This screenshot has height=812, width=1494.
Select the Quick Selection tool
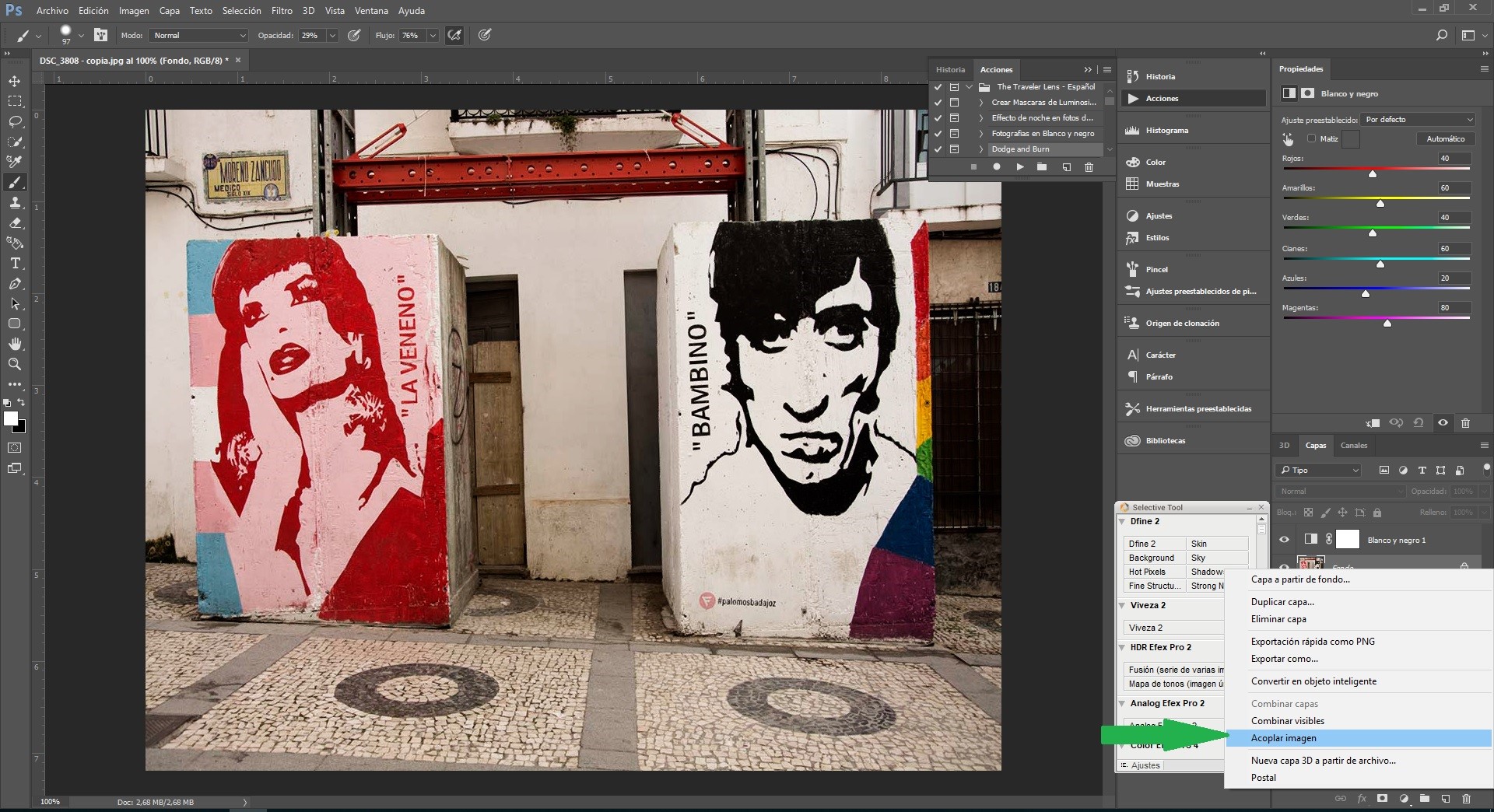click(15, 142)
